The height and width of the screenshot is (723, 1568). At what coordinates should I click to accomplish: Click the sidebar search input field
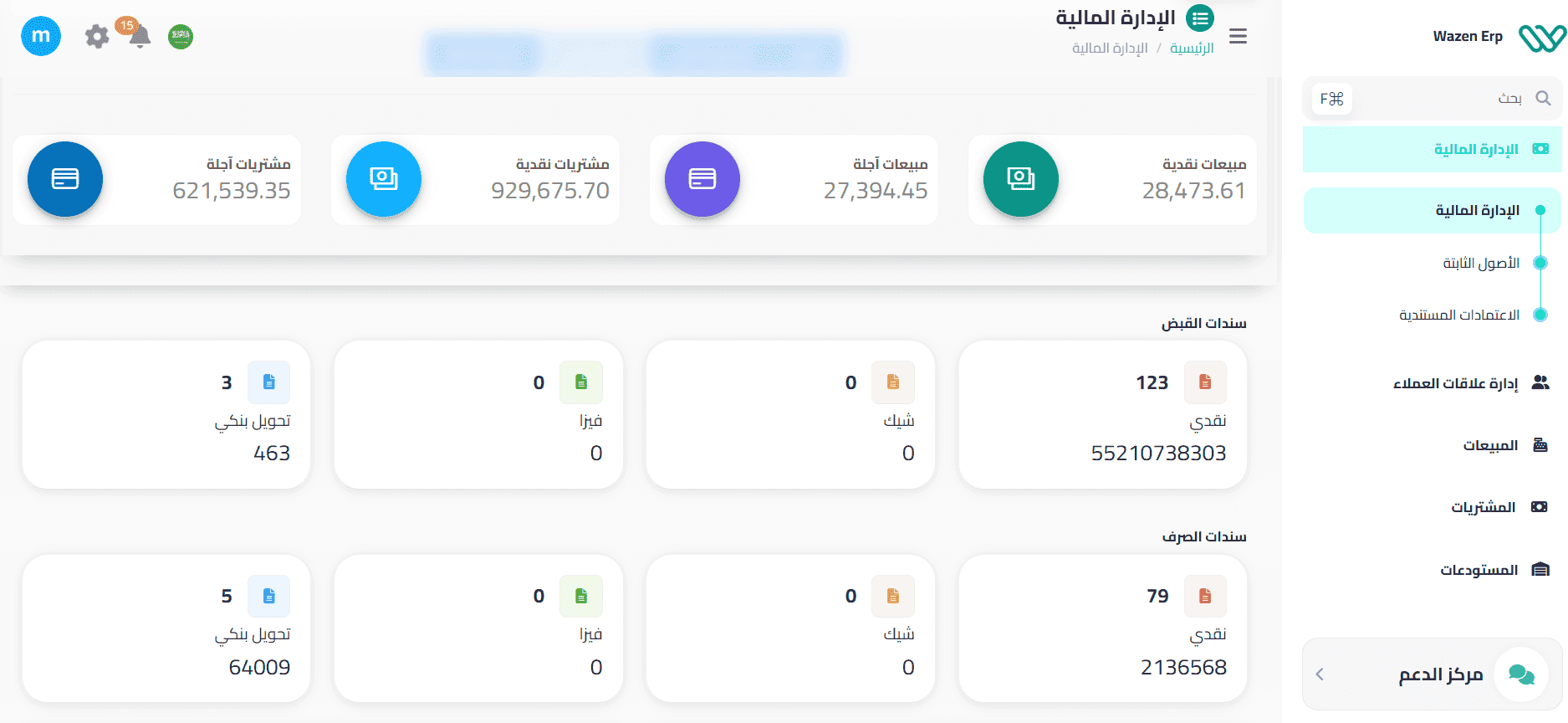[1438, 99]
